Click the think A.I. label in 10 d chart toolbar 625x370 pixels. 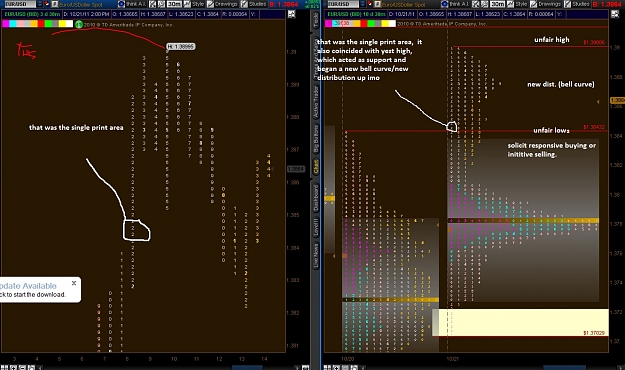pyautogui.click(x=460, y=4)
